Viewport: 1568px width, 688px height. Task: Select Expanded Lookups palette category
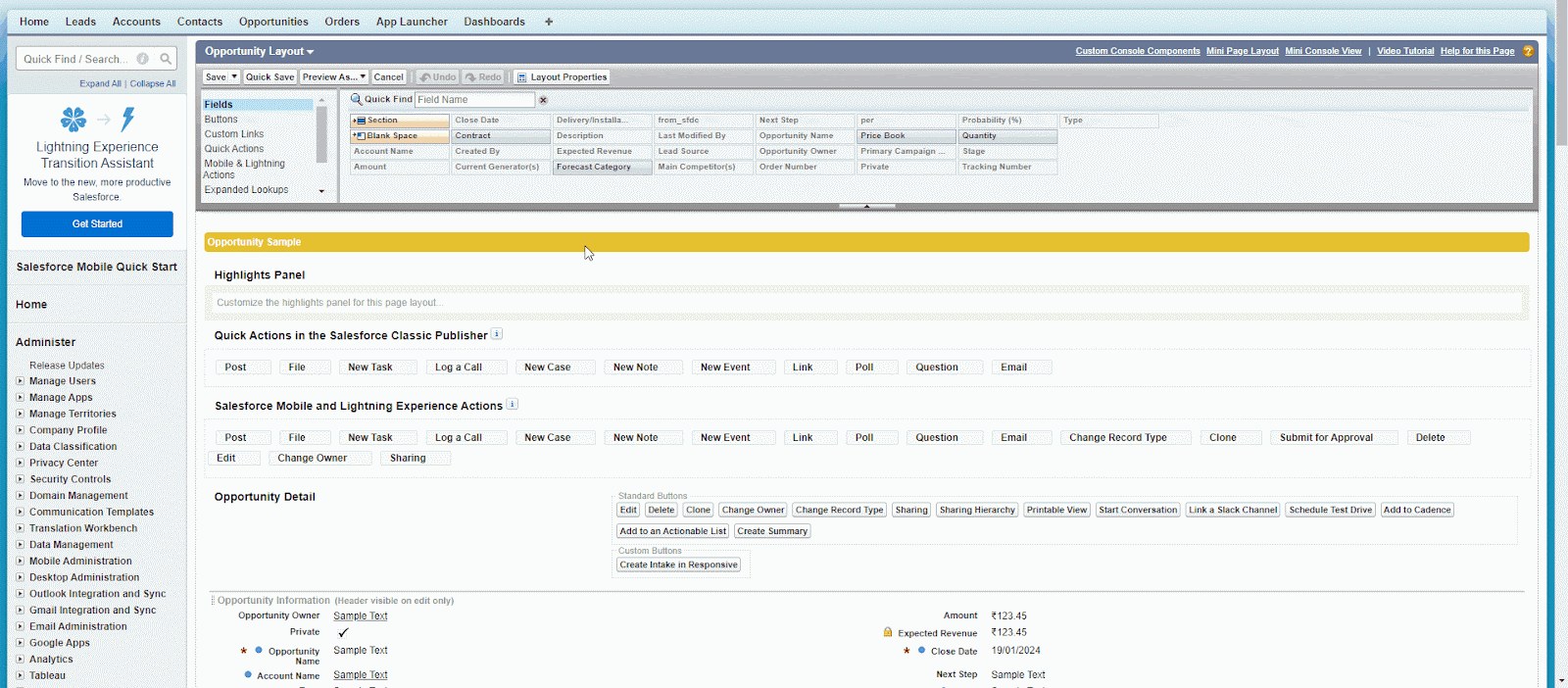coord(247,190)
